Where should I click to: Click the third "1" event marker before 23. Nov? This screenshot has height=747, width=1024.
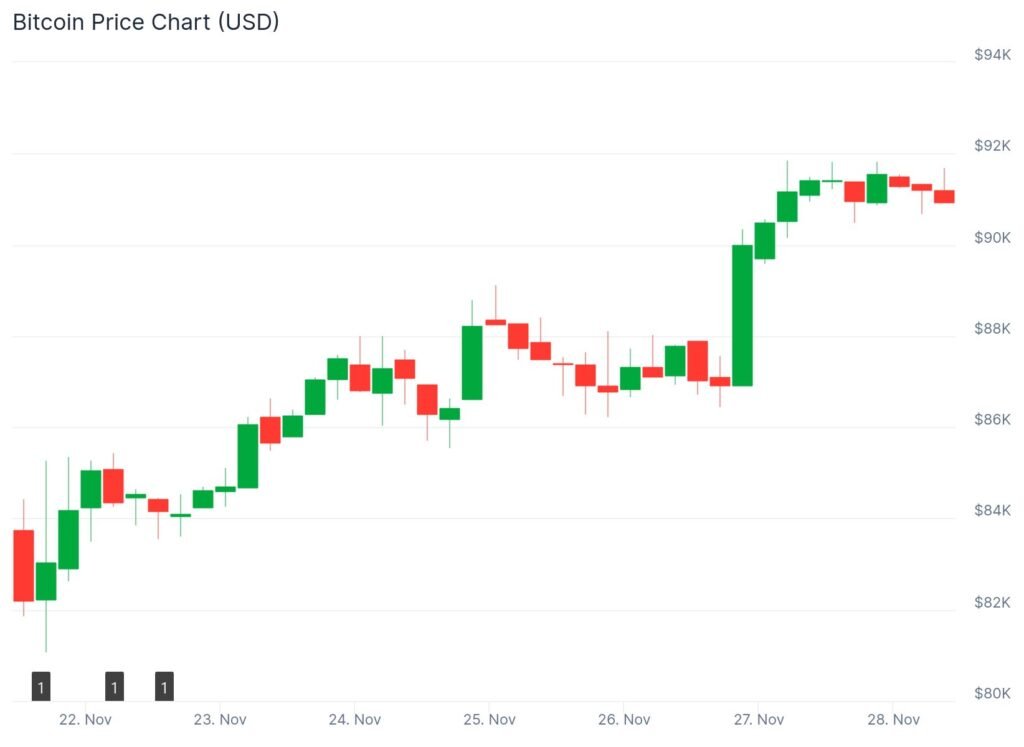click(165, 686)
